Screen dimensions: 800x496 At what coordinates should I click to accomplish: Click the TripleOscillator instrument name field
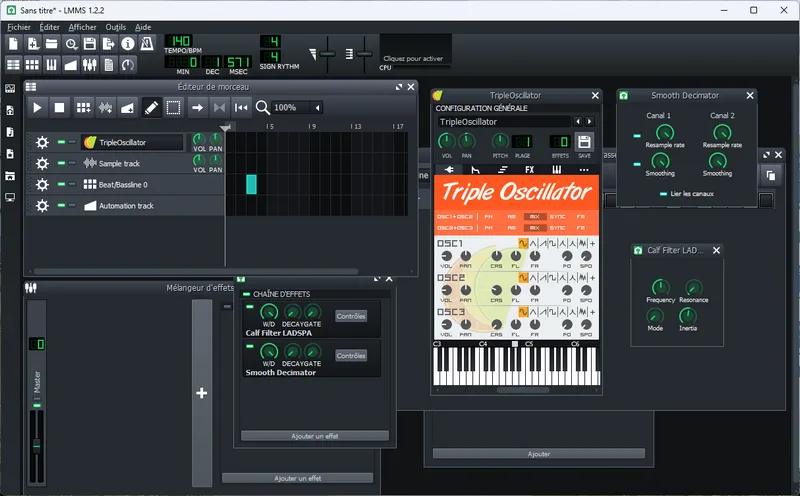504,121
